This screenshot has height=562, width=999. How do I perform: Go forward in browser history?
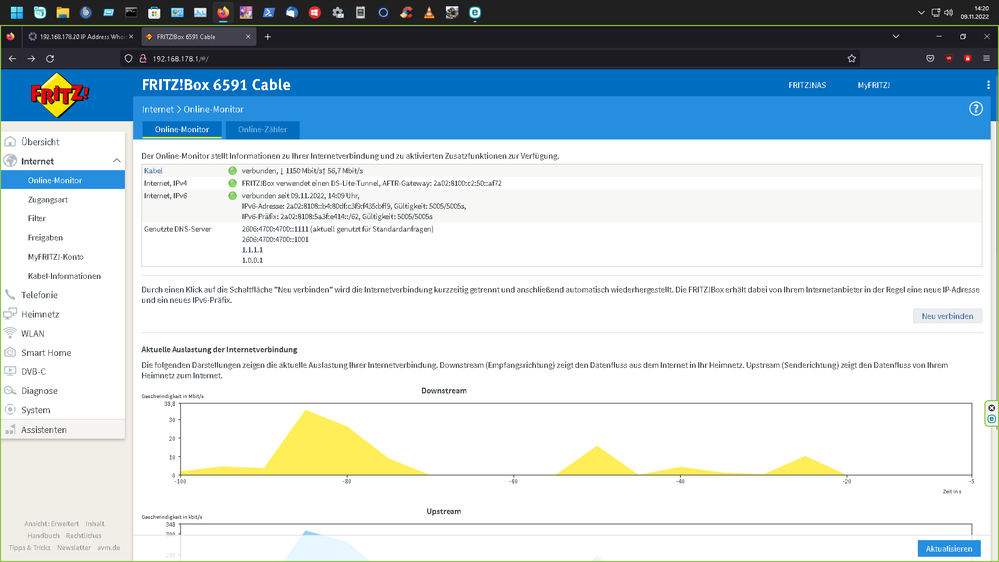pos(31,59)
